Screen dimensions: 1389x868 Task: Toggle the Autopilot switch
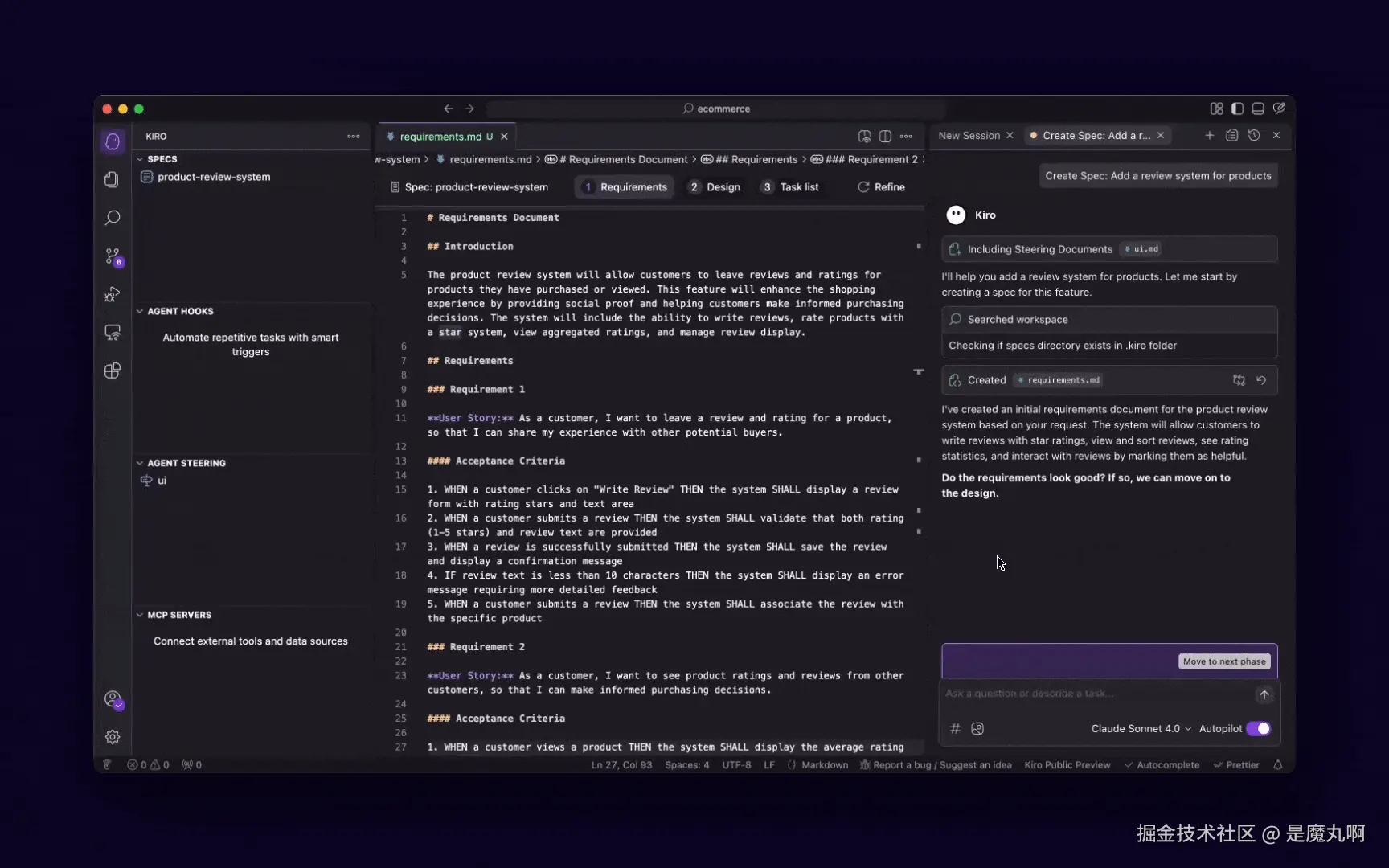(x=1258, y=729)
